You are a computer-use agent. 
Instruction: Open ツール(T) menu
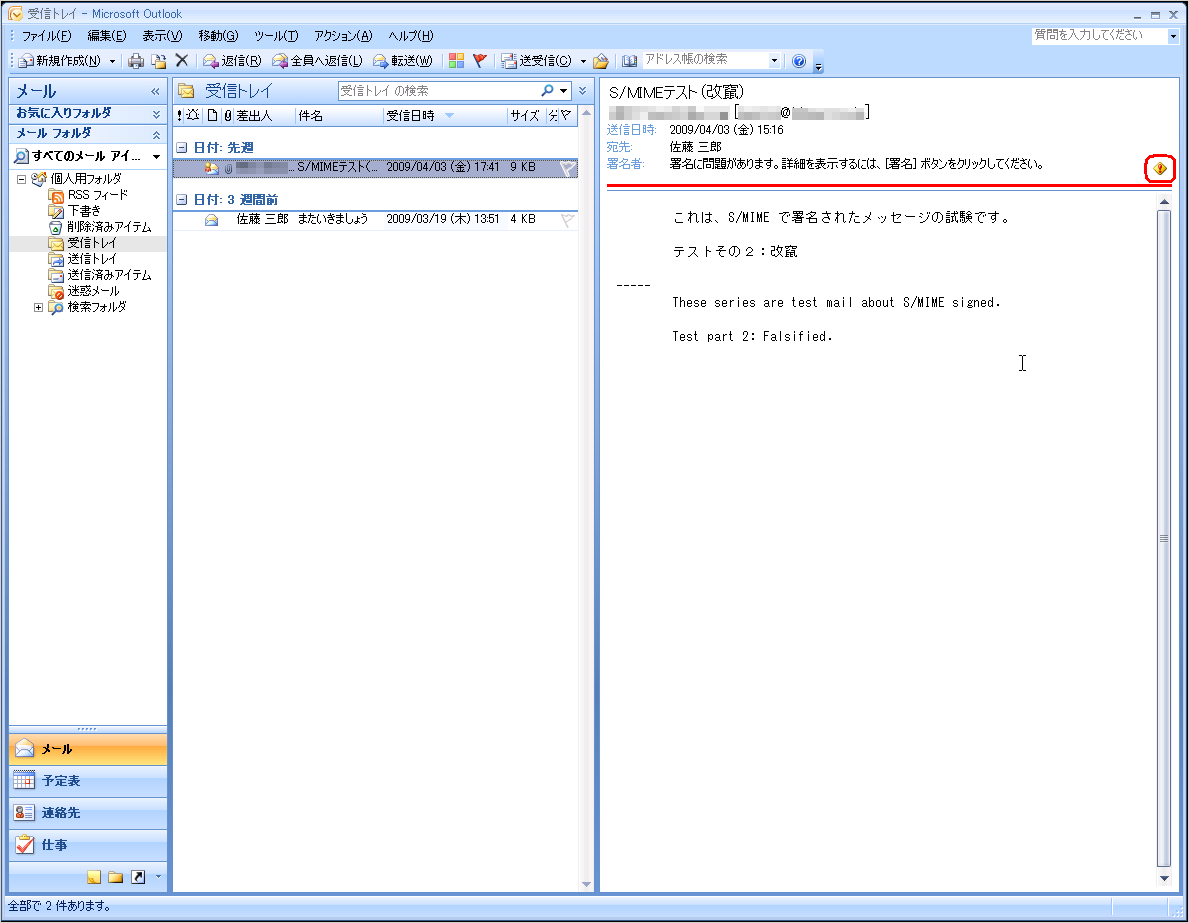click(276, 36)
